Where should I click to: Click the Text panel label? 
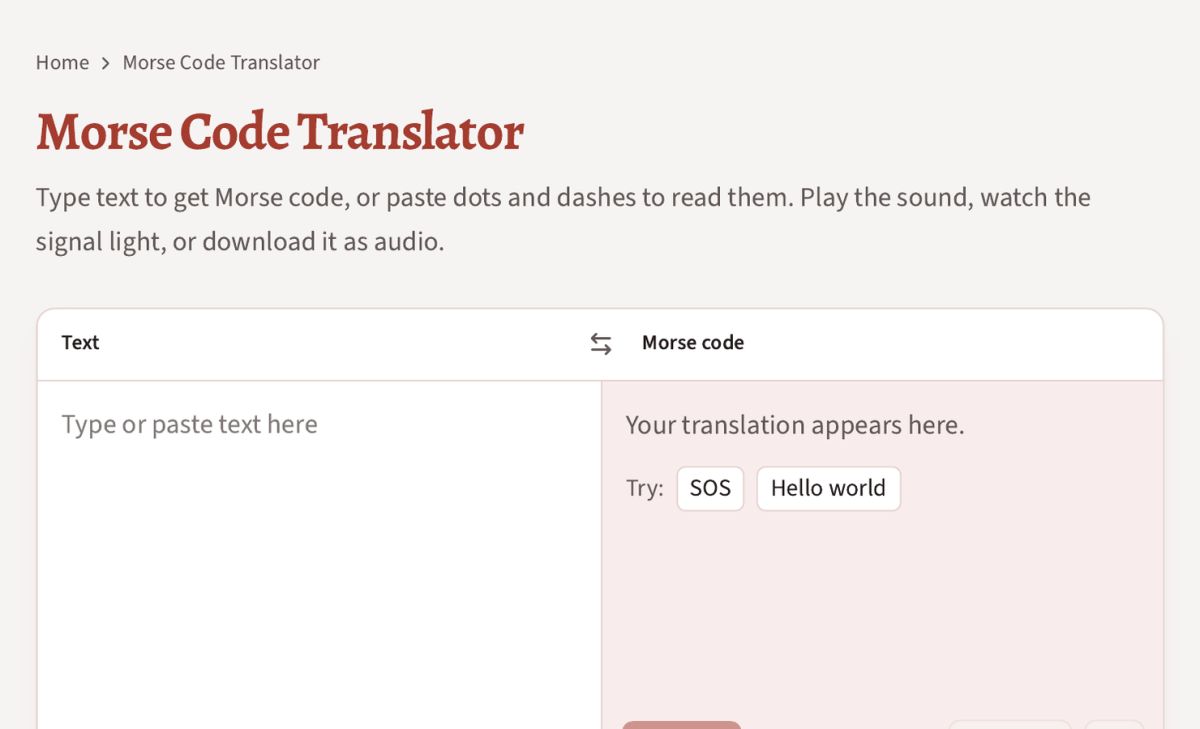(x=80, y=343)
